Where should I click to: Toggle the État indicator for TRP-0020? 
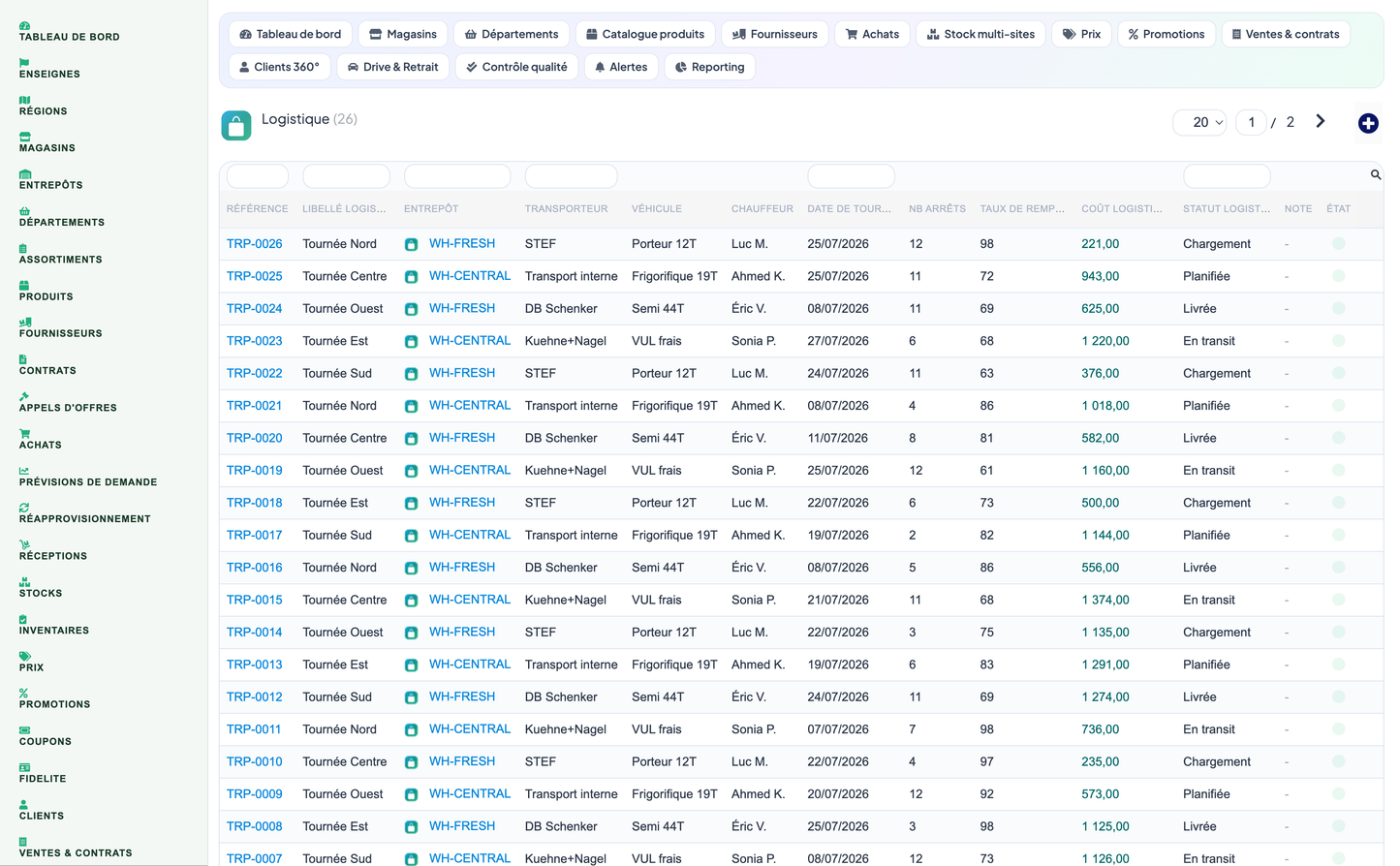(x=1338, y=438)
